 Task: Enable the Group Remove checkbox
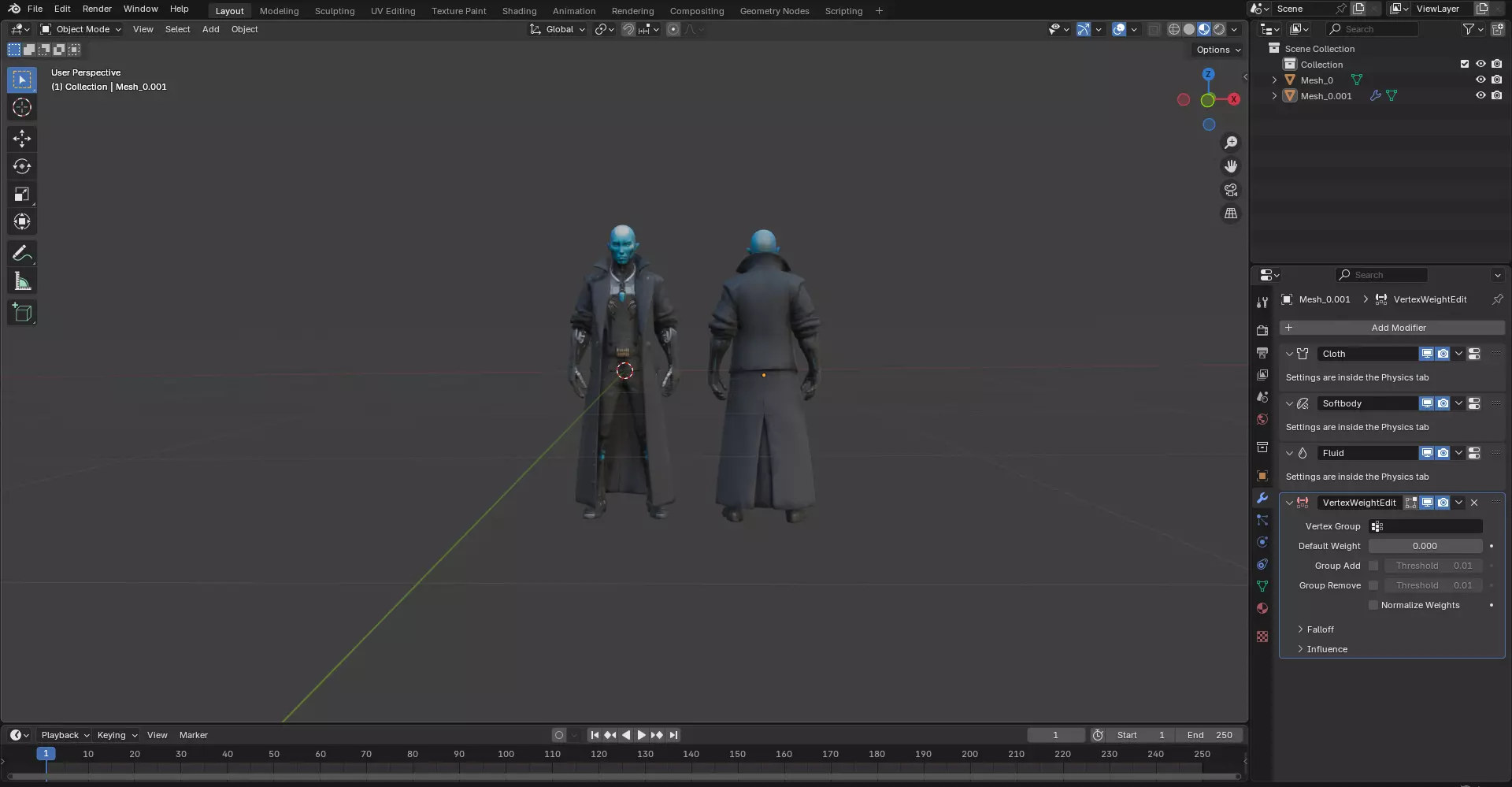click(x=1373, y=585)
